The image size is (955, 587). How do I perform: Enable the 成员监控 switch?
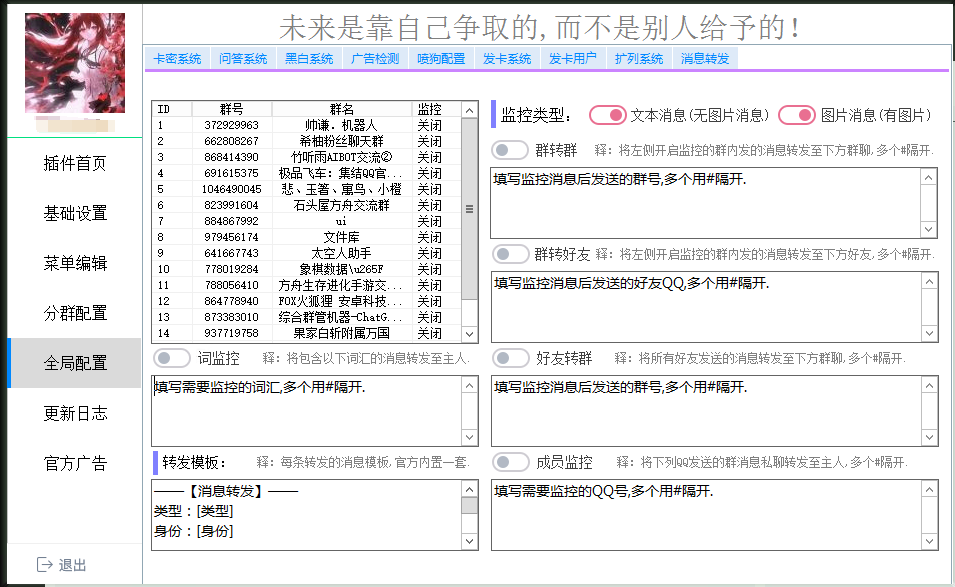pyautogui.click(x=511, y=462)
